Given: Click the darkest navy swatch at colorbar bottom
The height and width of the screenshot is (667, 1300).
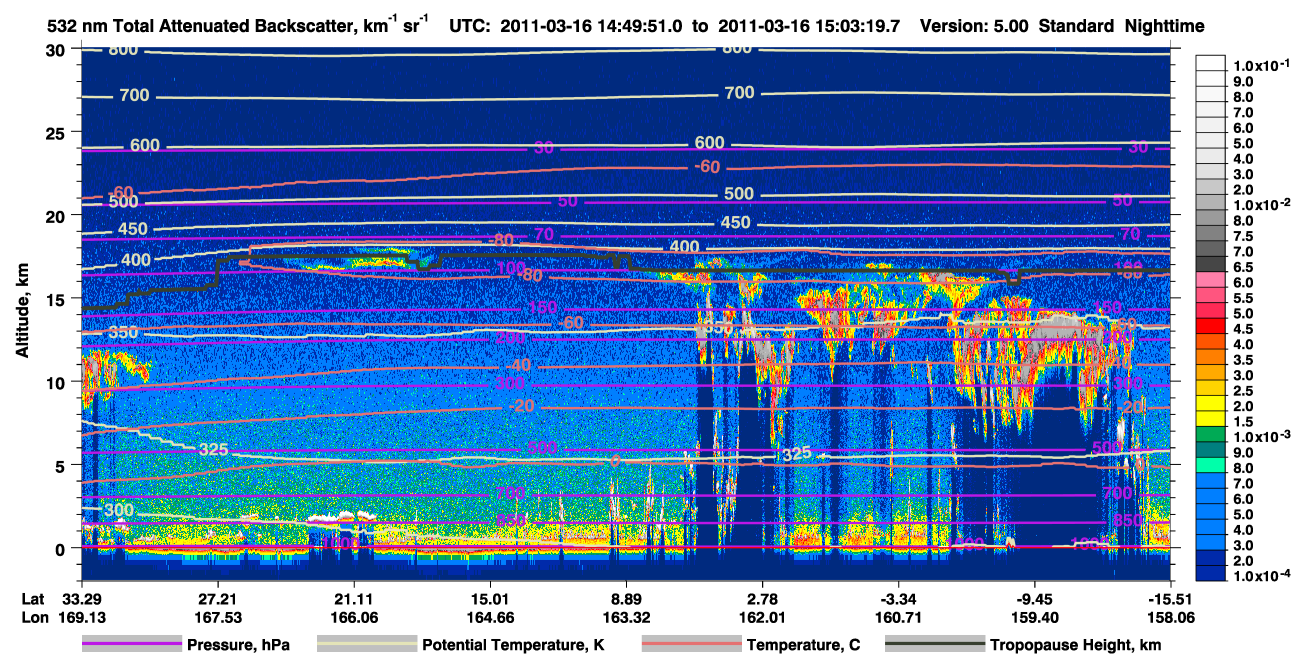Looking at the screenshot, I should pos(1211,574).
